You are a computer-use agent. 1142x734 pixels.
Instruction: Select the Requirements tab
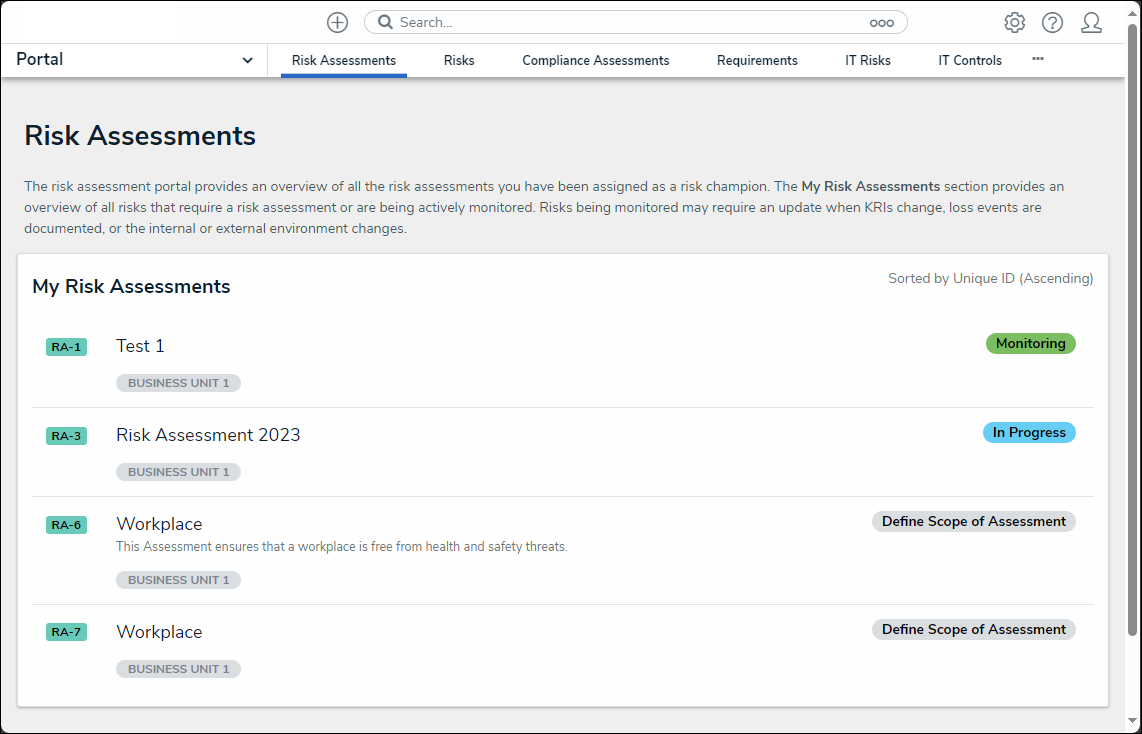(x=757, y=60)
